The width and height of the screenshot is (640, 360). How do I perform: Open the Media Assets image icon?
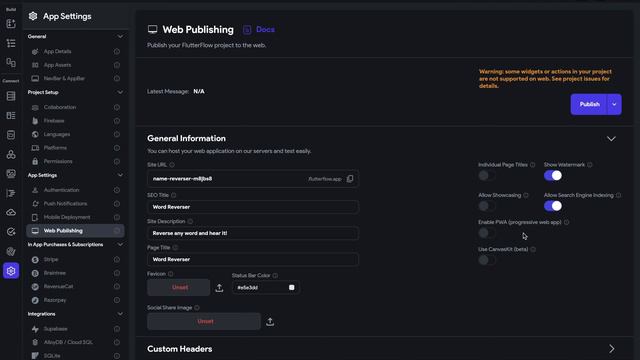point(11,173)
